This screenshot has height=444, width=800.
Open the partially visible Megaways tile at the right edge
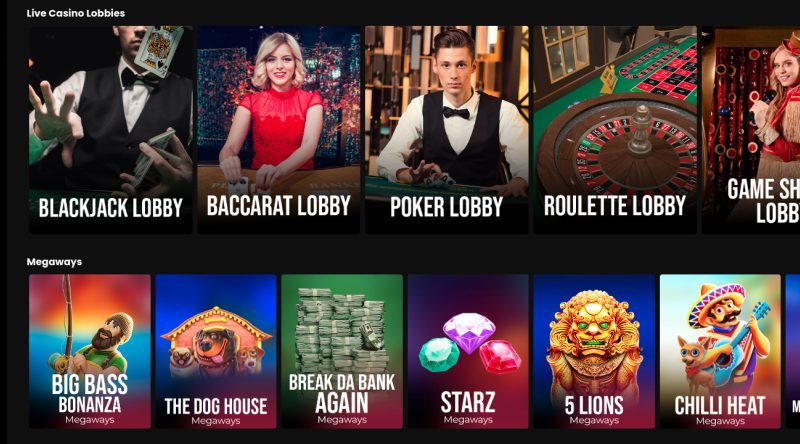(793, 352)
